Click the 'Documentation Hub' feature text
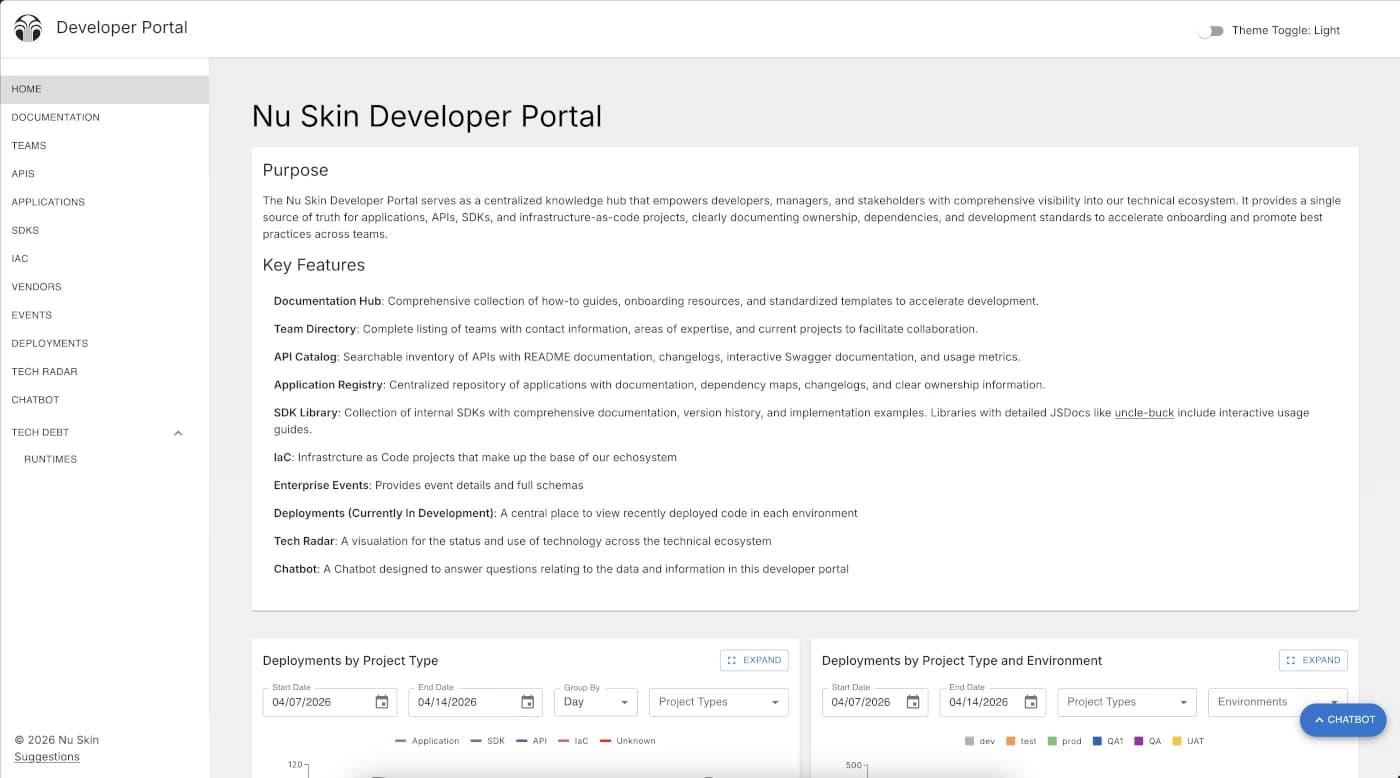Image resolution: width=1400 pixels, height=778 pixels. click(x=328, y=301)
